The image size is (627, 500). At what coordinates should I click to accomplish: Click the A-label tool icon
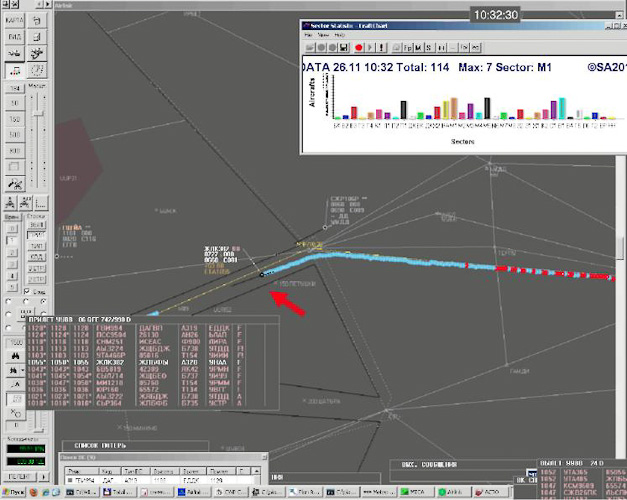pyautogui.click(x=15, y=385)
